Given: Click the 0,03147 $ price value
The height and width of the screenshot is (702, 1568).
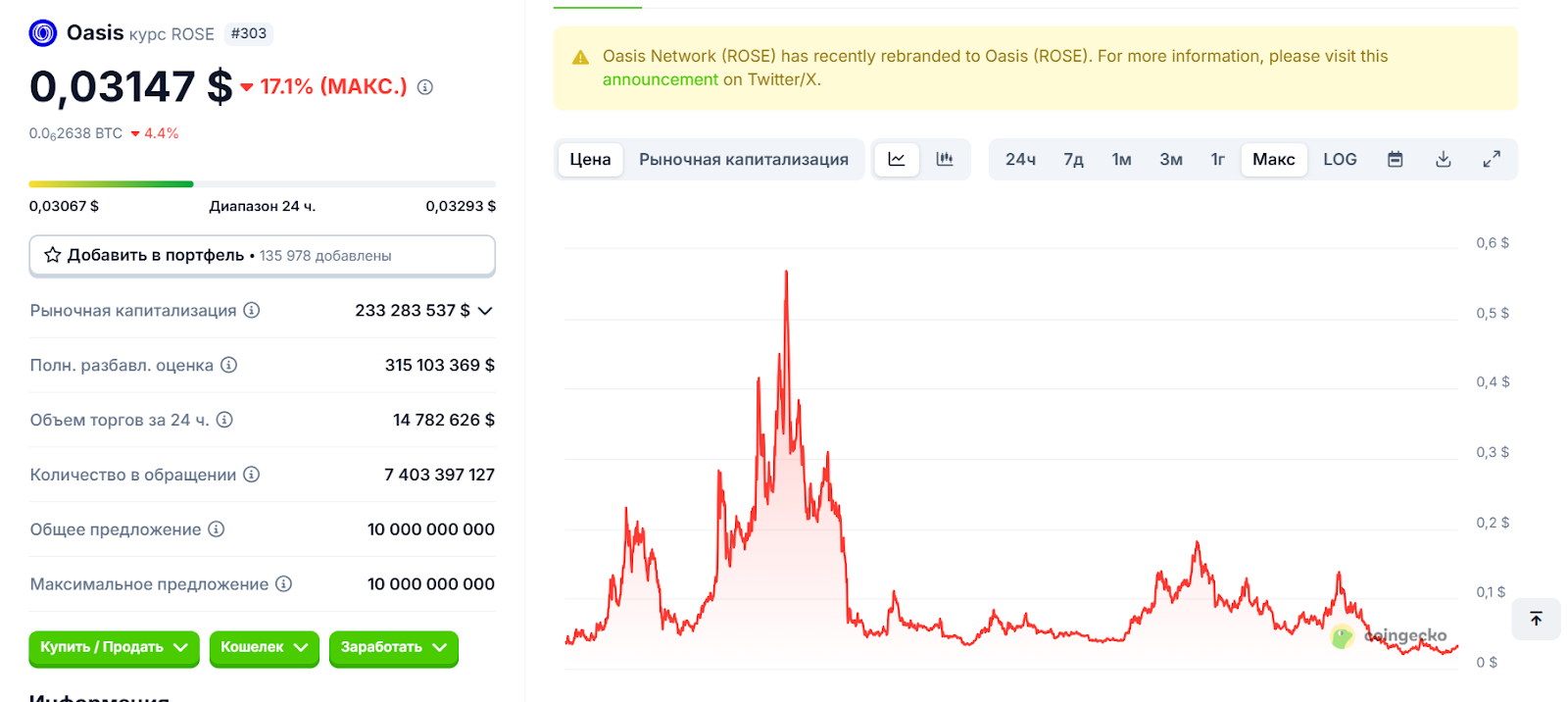Looking at the screenshot, I should tap(131, 86).
